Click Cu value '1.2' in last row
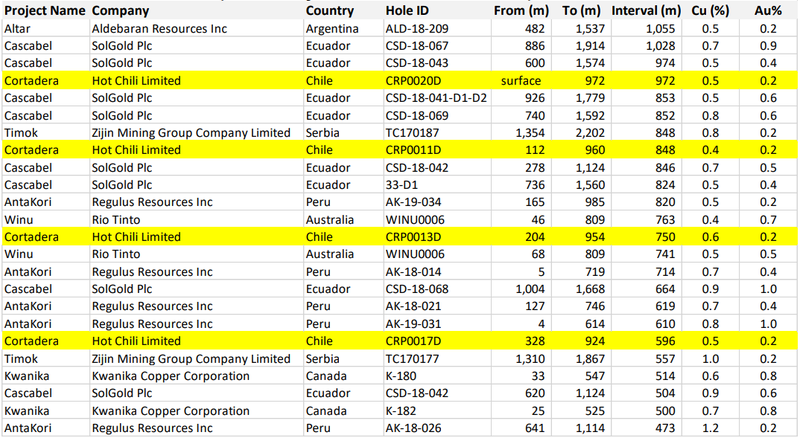Screen dimensions: 800x438 click(x=710, y=428)
